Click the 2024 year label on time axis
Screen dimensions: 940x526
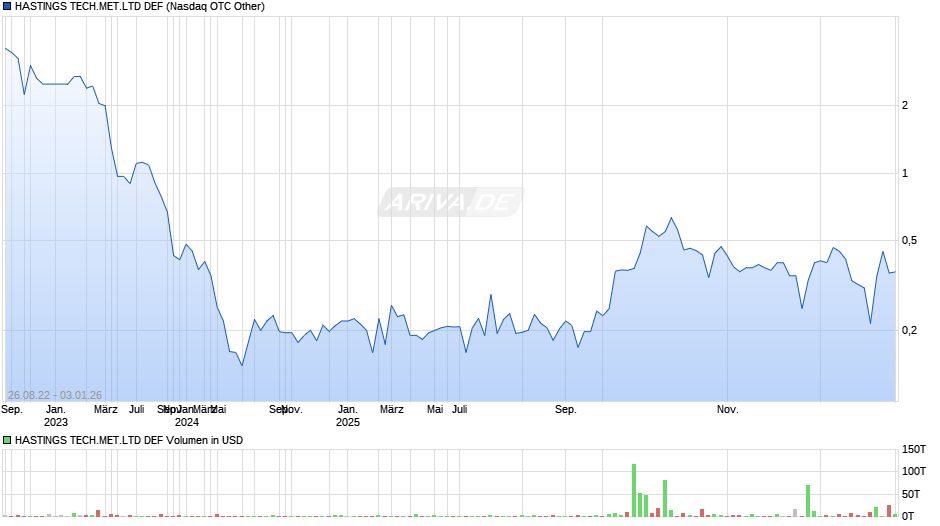pyautogui.click(x=186, y=422)
